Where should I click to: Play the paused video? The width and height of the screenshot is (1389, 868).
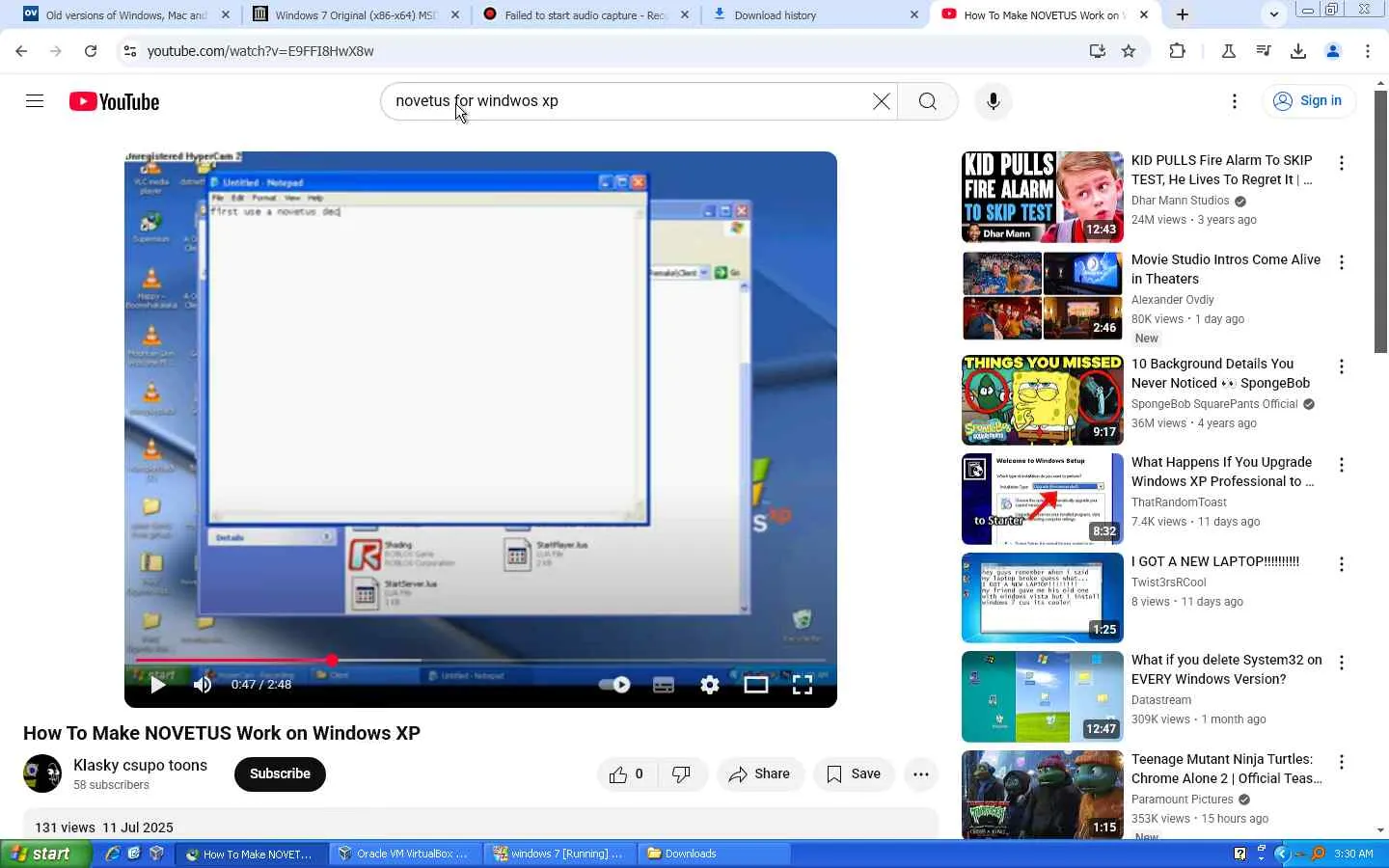pyautogui.click(x=158, y=685)
